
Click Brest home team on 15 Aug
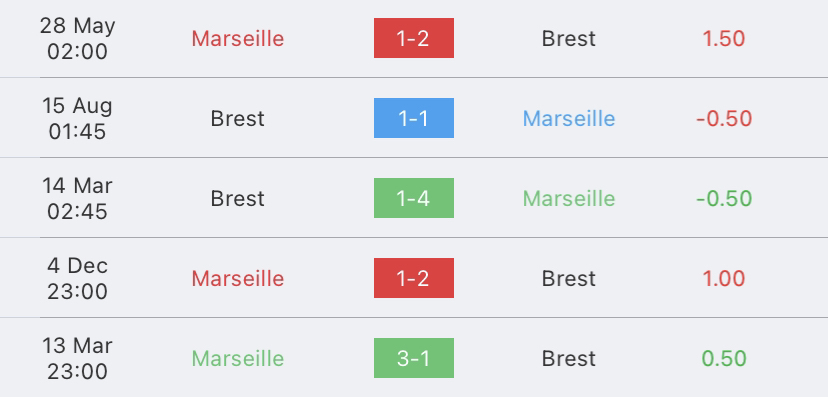[238, 119]
